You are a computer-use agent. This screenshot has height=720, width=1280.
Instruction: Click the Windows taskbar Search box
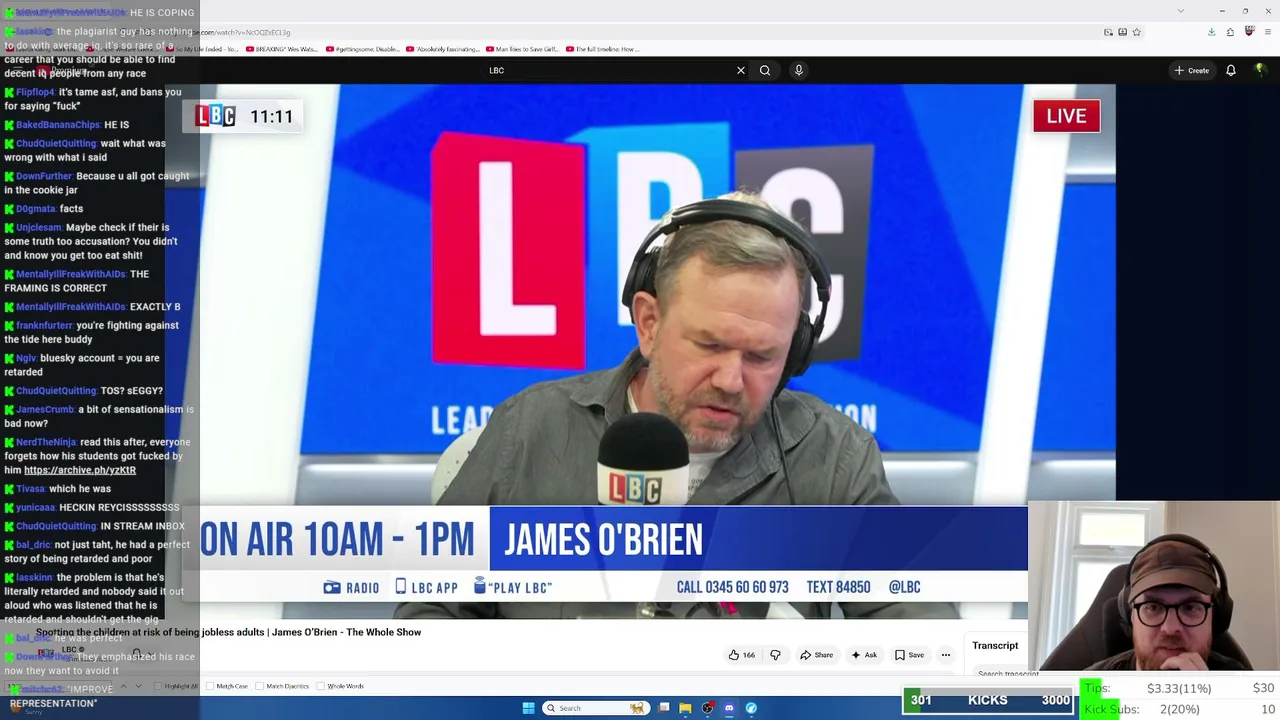point(594,708)
